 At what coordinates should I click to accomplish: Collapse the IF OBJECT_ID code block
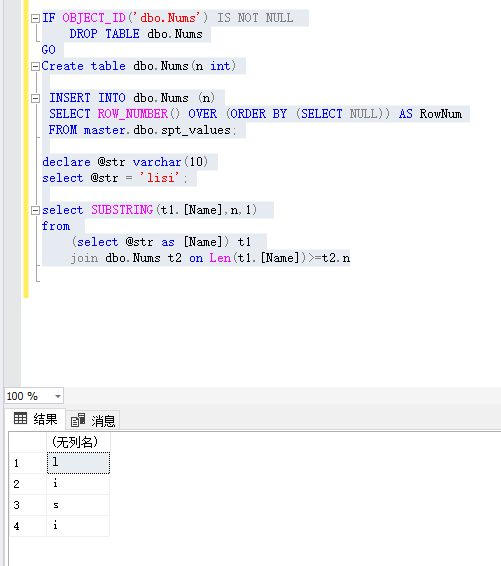(35, 18)
